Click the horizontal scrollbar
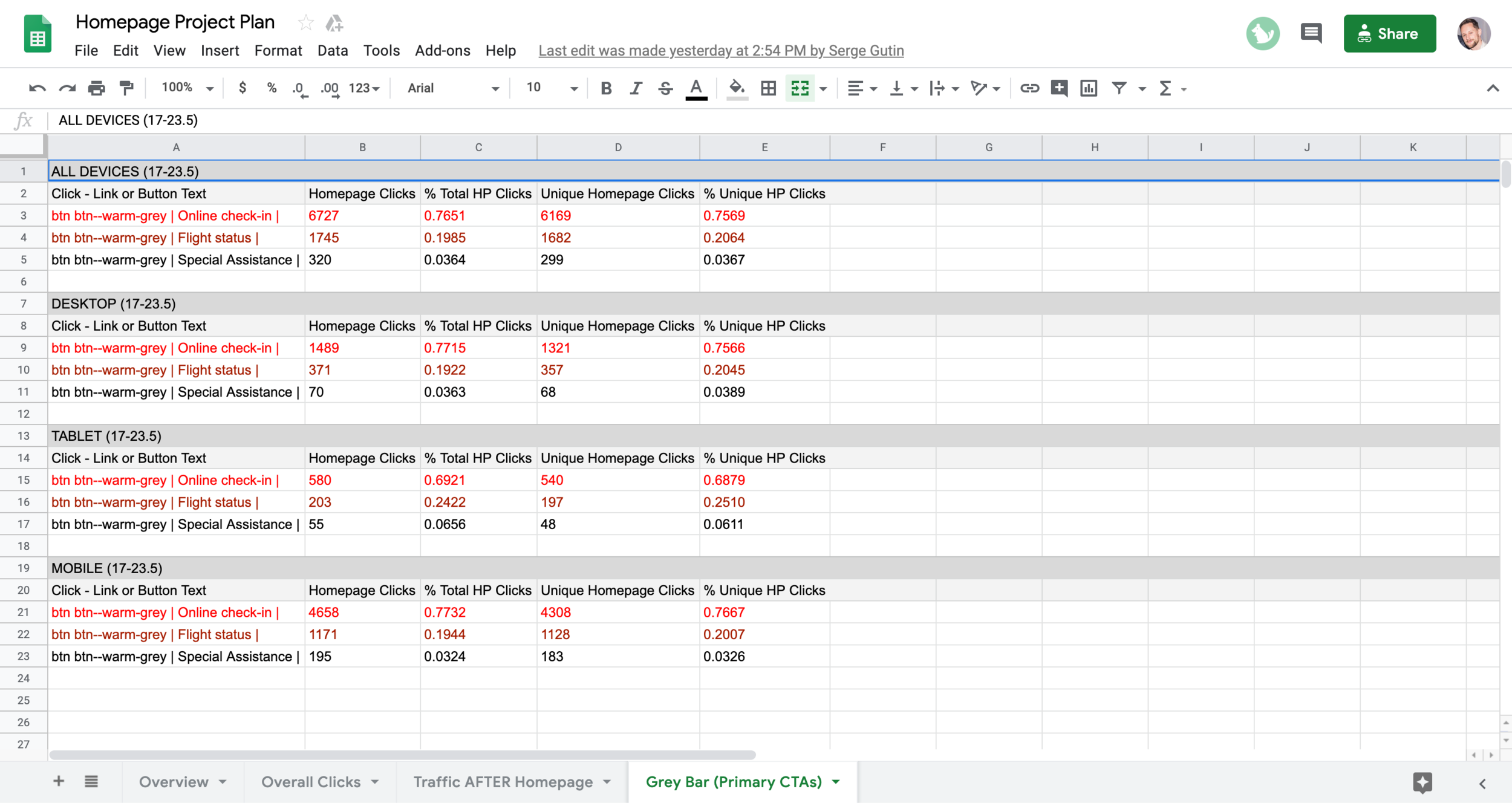Viewport: 1512px width, 806px height. pos(402,755)
